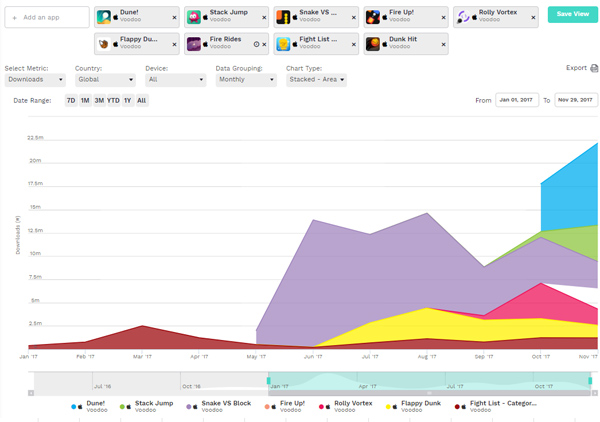Click the right handle of range navigator
The height and width of the screenshot is (422, 600).
(590, 381)
